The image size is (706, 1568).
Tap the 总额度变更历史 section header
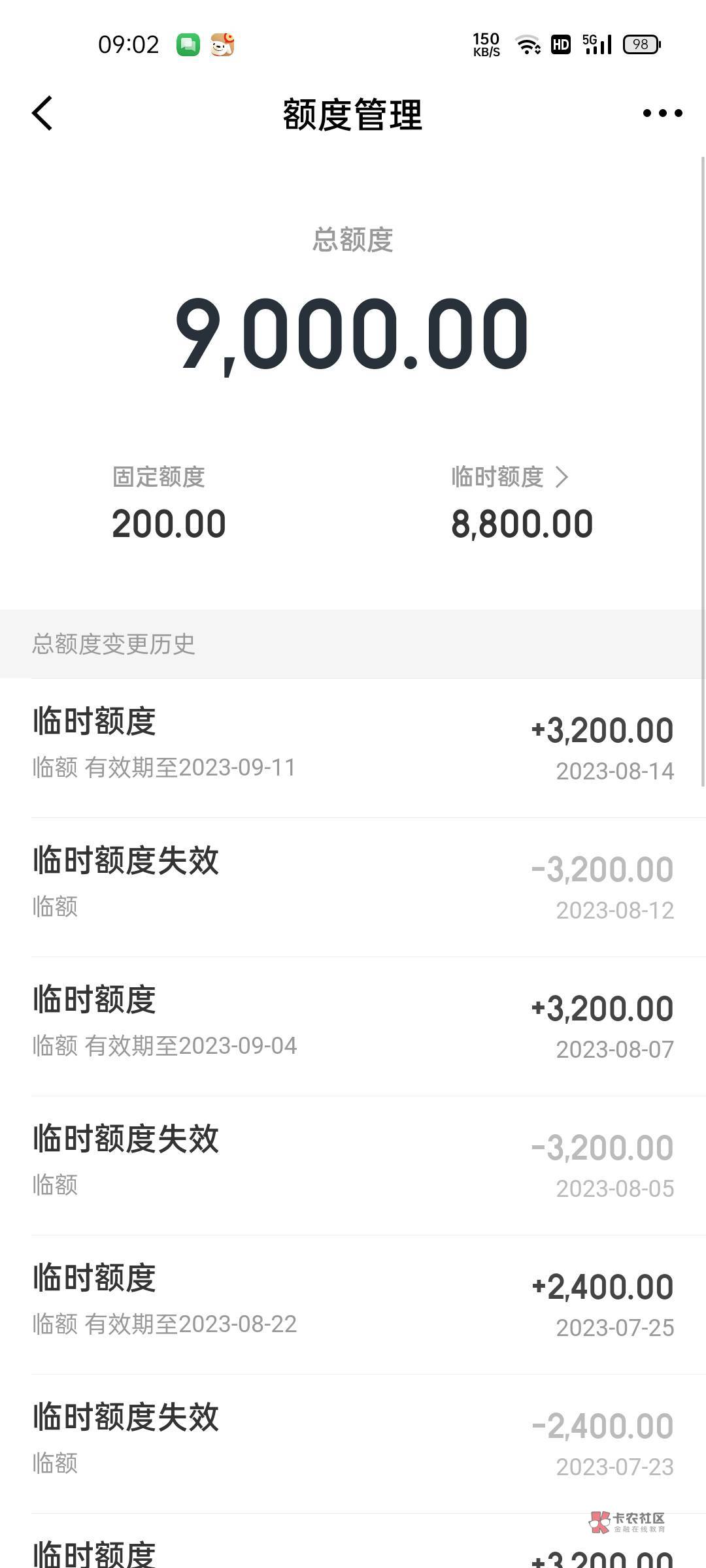coord(114,644)
